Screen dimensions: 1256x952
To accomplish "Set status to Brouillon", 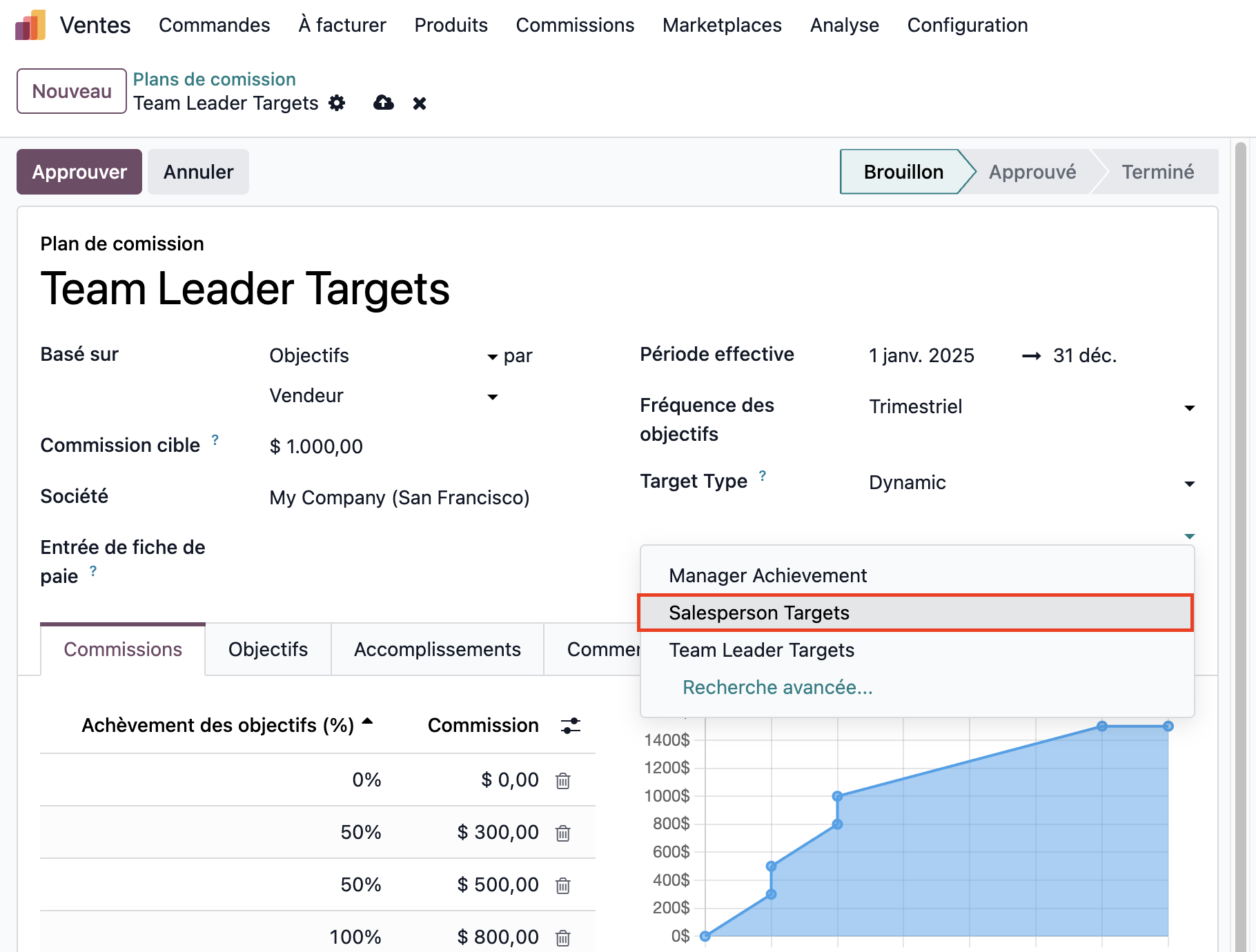I will [x=903, y=172].
